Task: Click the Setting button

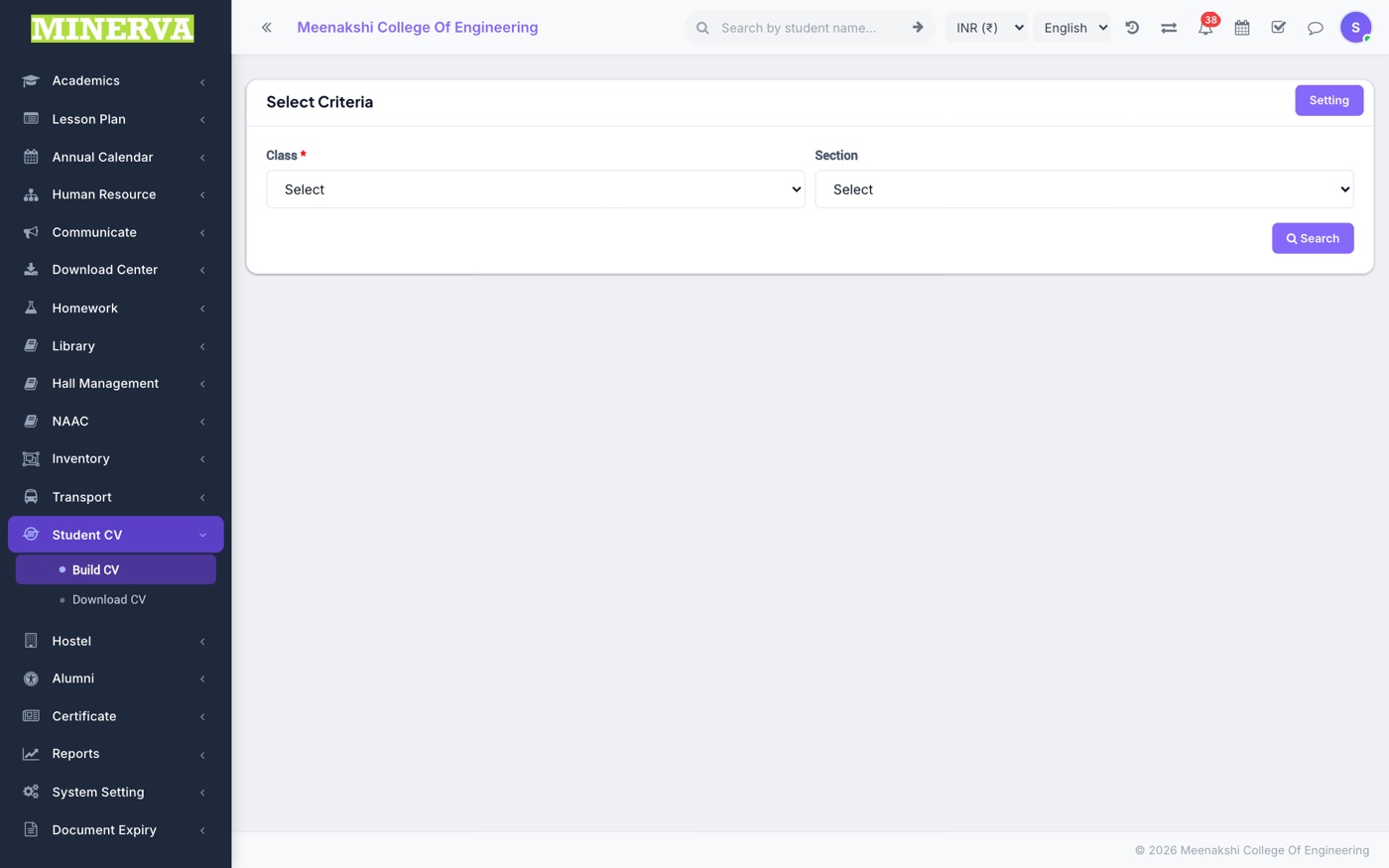Action: coord(1328,100)
